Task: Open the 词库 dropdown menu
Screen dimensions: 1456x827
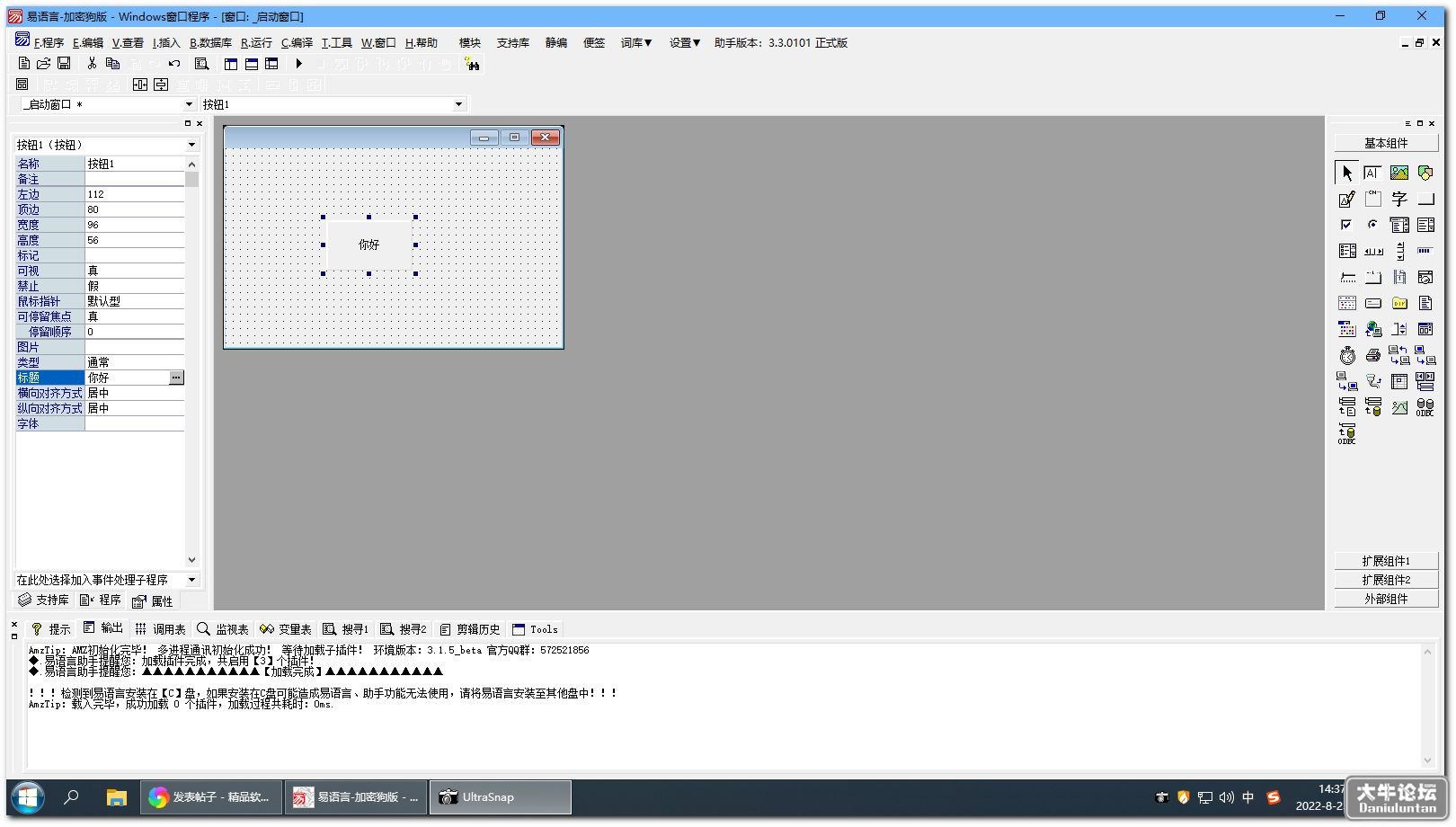Action: click(x=636, y=42)
